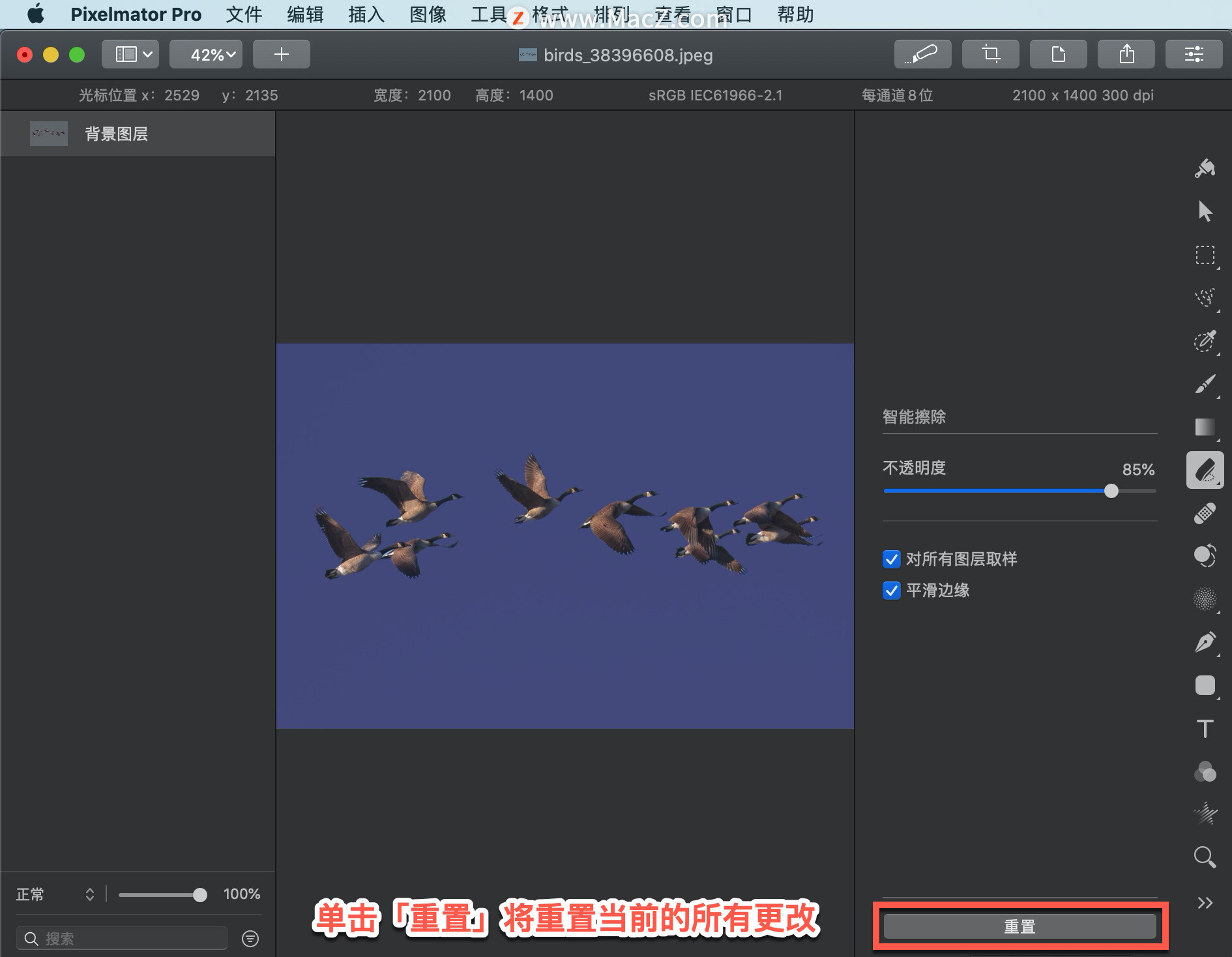Click the Crop toolbar button
The image size is (1232, 957).
pos(990,54)
